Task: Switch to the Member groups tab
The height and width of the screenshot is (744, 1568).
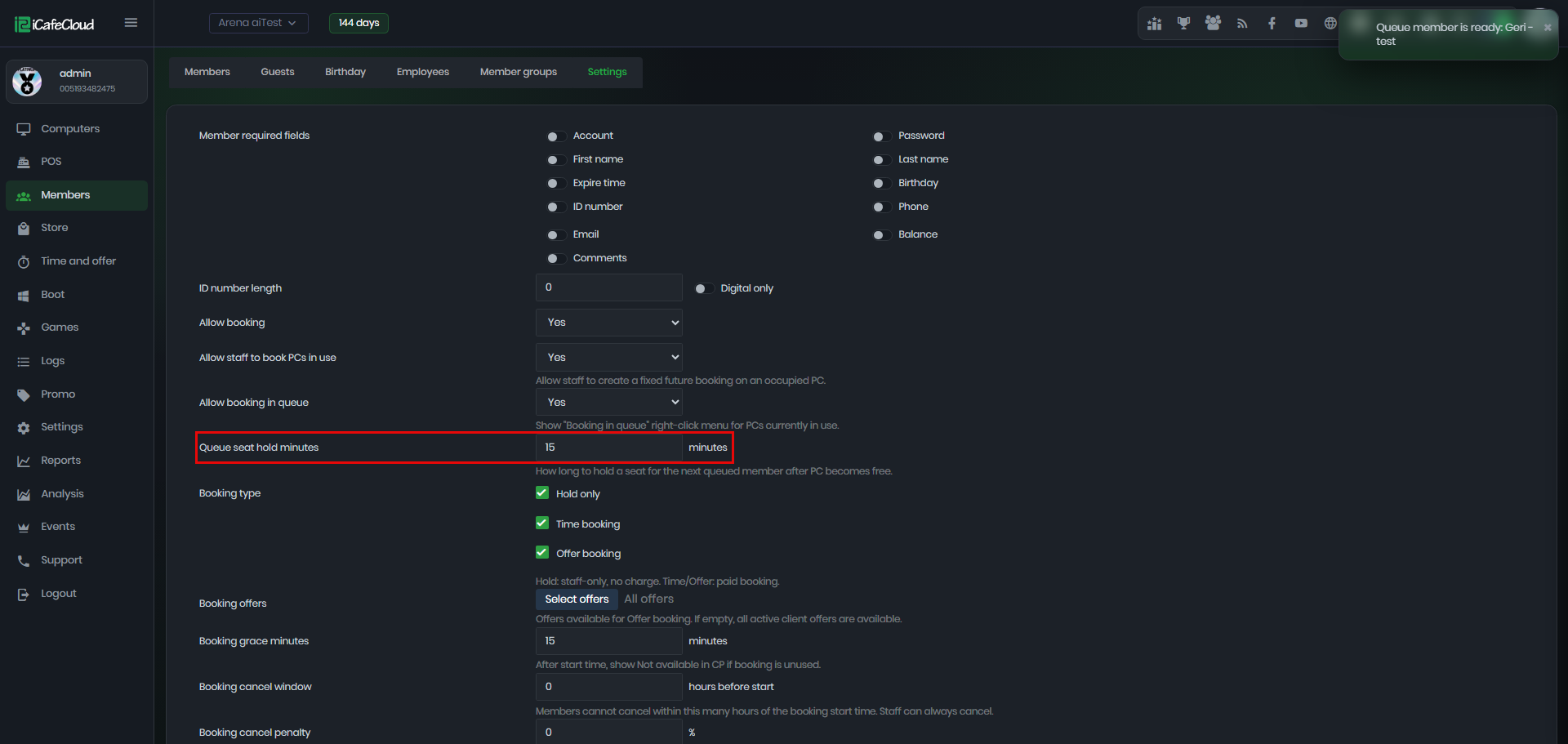Action: coord(519,72)
